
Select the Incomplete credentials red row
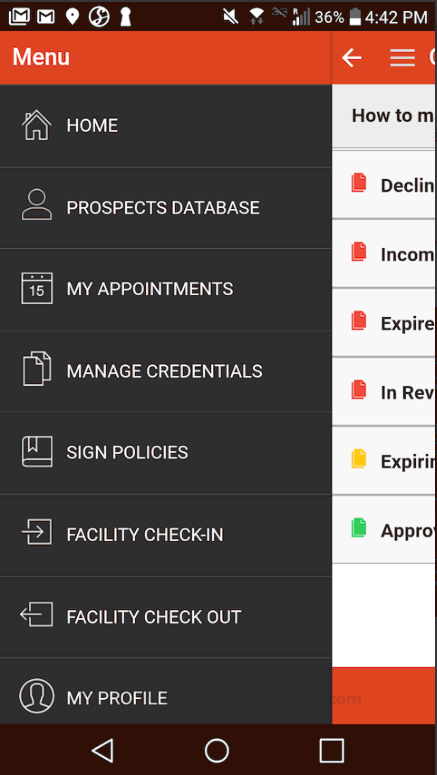[x=384, y=254]
